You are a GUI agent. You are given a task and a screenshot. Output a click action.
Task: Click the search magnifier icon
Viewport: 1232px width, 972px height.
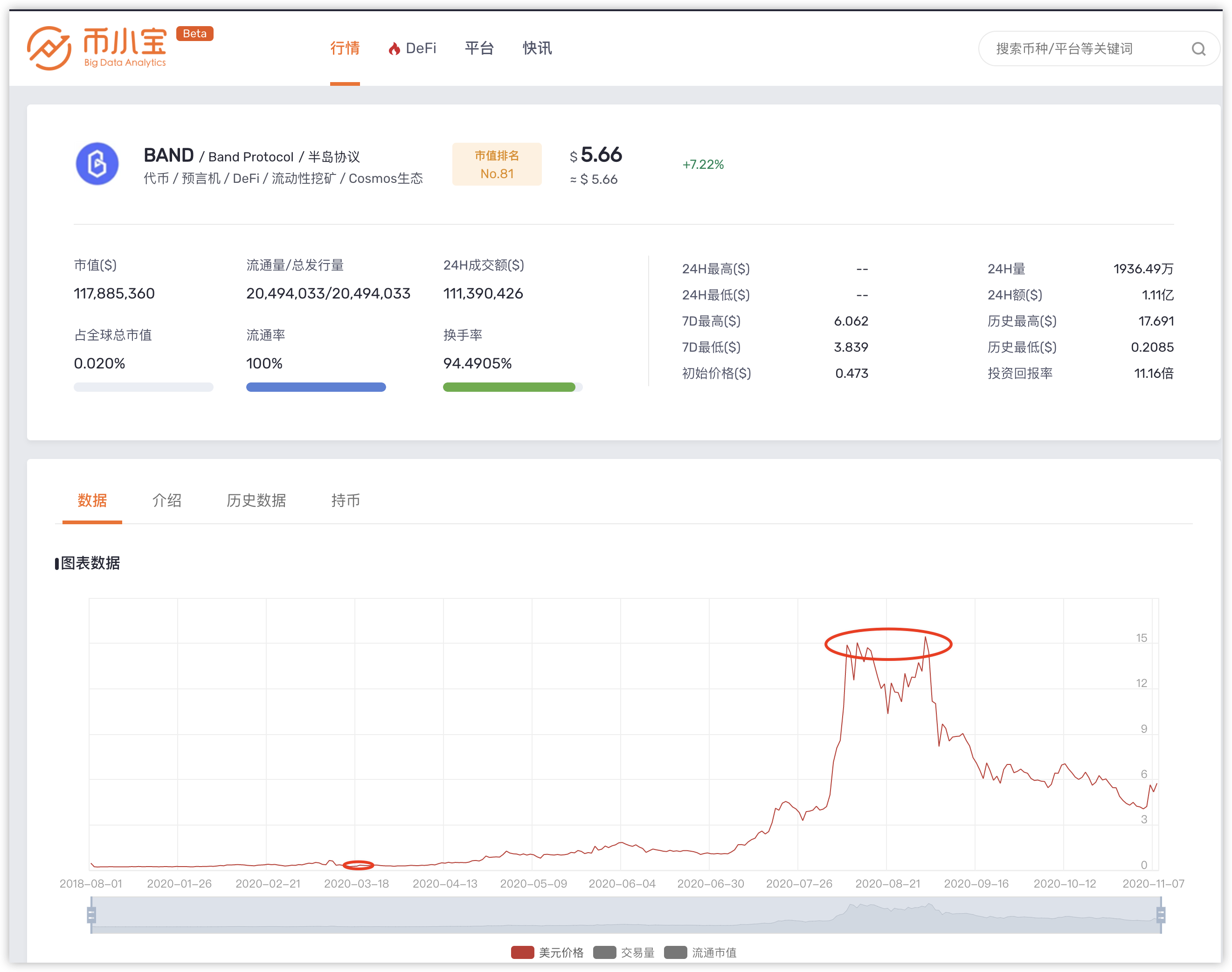[x=1198, y=49]
